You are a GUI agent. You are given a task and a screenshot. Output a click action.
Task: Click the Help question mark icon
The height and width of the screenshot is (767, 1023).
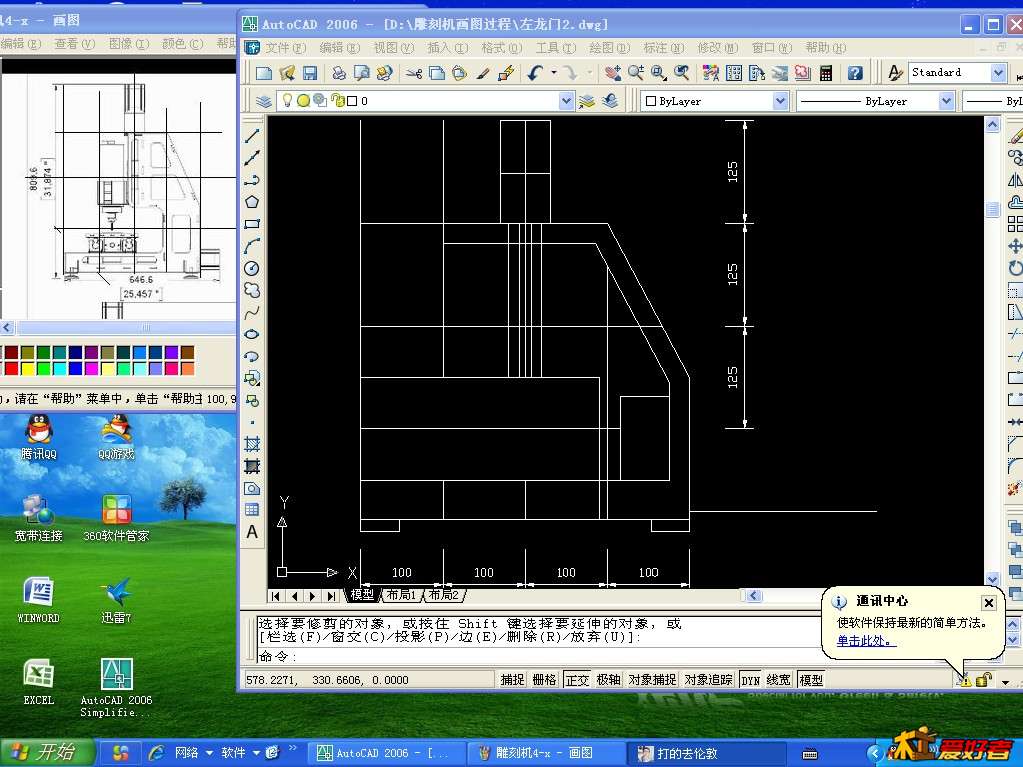pyautogui.click(x=855, y=73)
